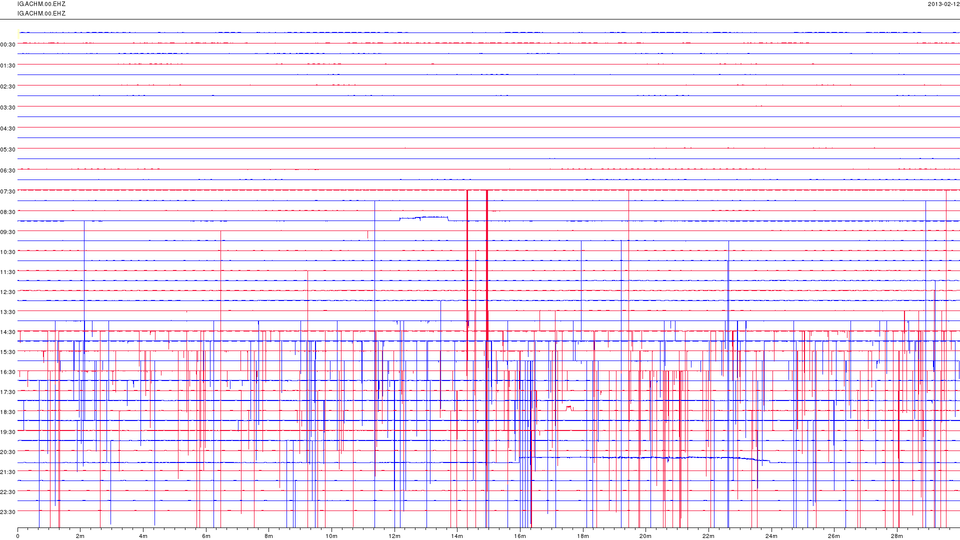Click the 14:30 time label

(8, 332)
